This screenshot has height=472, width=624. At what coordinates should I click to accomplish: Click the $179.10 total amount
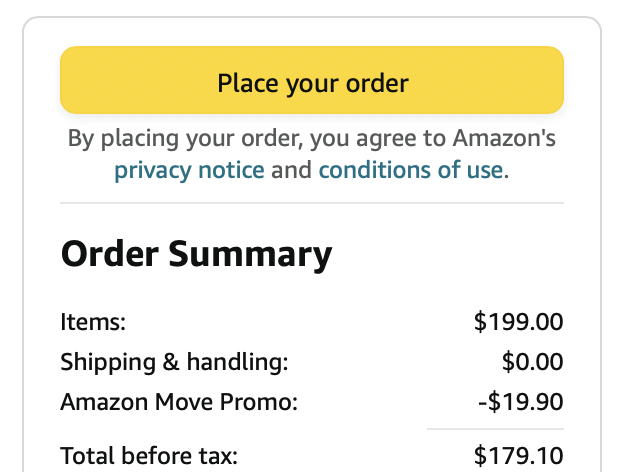tap(518, 457)
